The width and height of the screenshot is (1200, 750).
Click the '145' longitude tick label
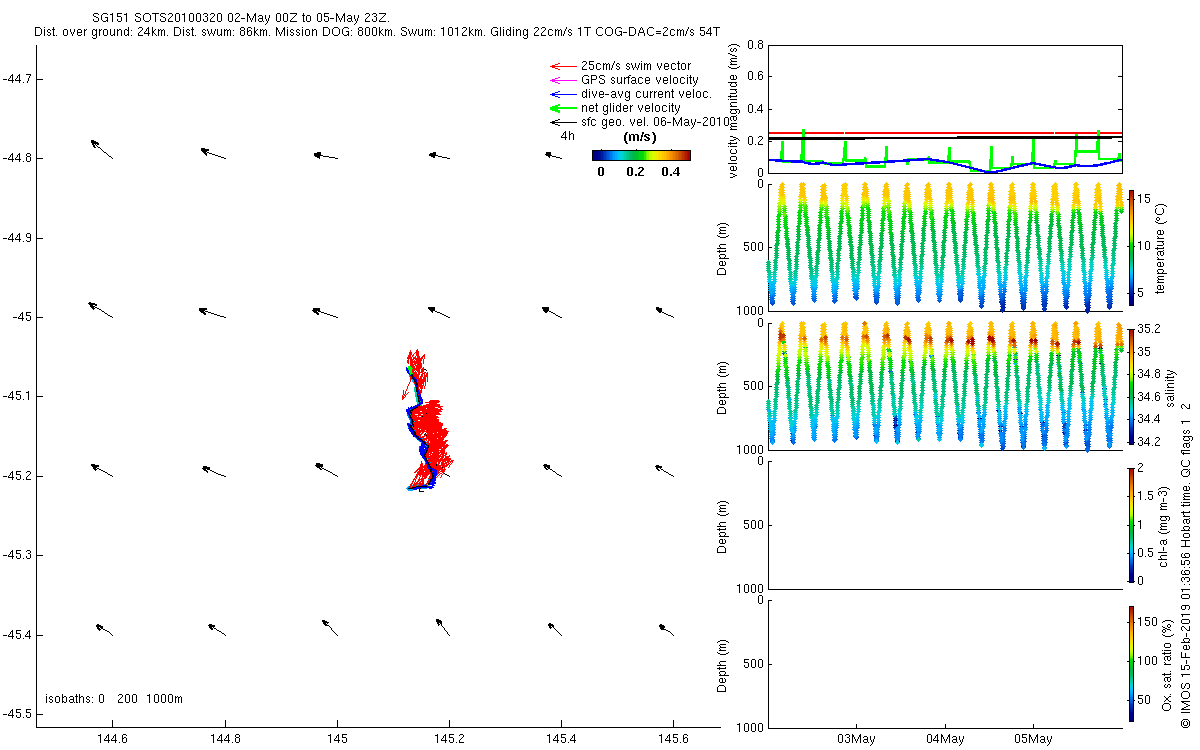(337, 740)
